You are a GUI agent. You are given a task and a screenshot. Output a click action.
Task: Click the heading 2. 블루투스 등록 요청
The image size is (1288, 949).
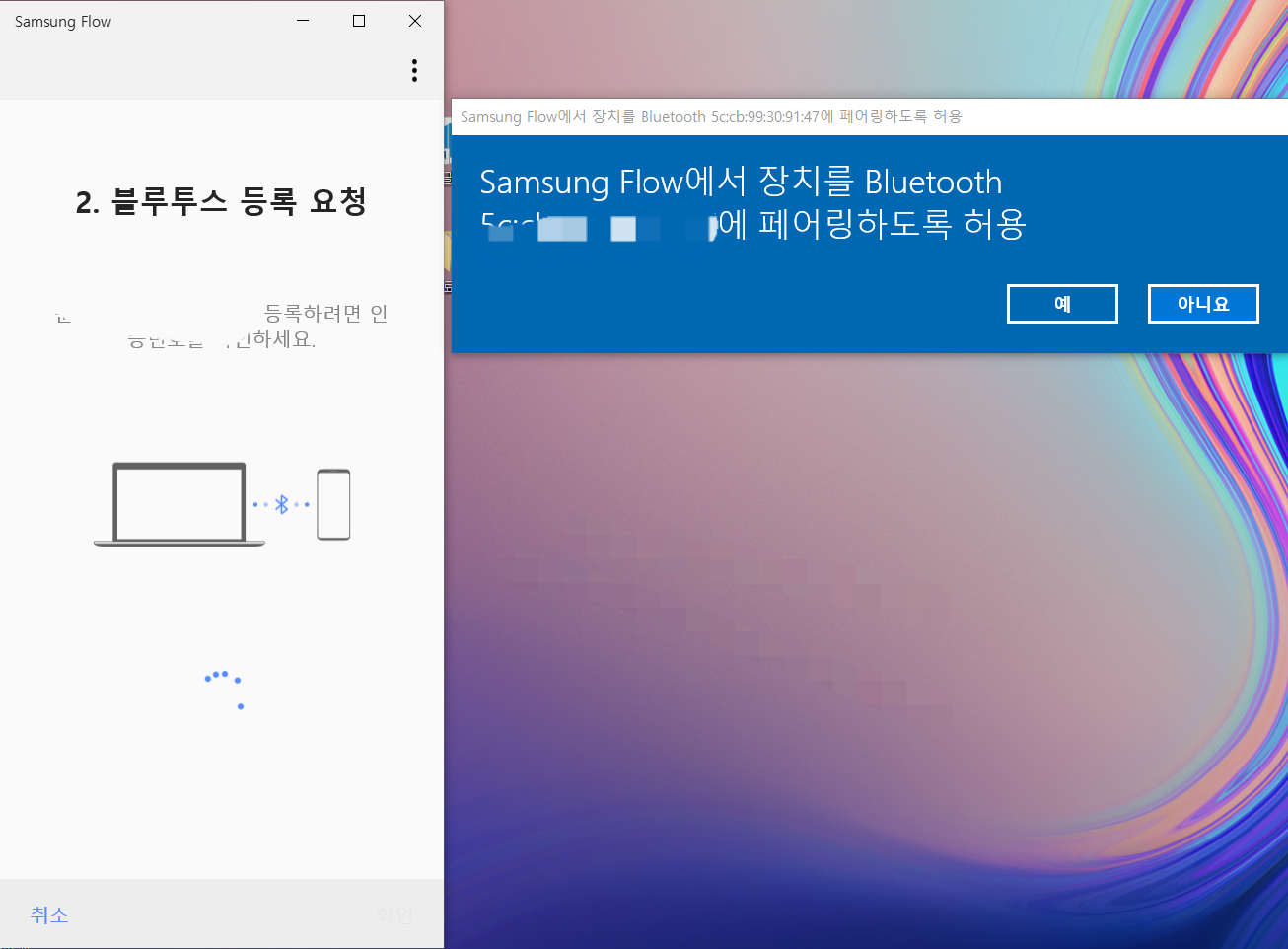click(x=222, y=201)
